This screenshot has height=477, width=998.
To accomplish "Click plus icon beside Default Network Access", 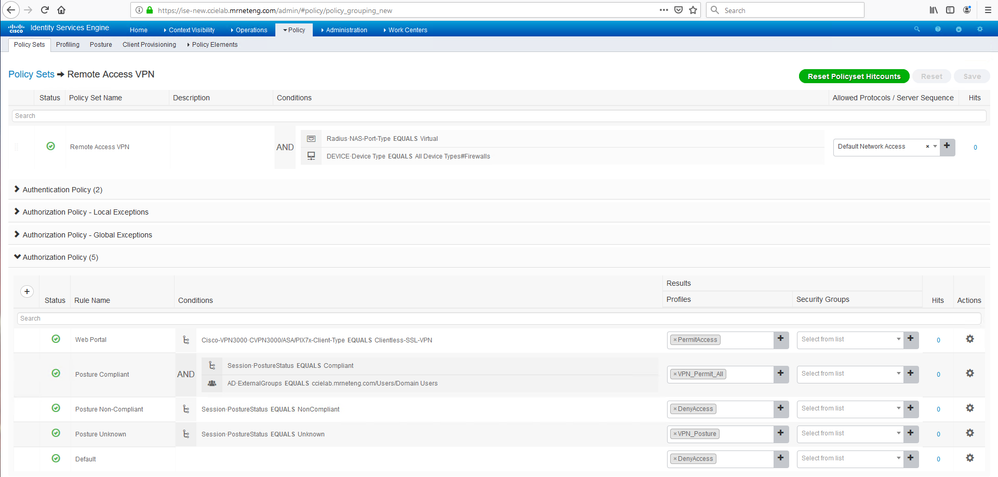I will click(x=947, y=146).
